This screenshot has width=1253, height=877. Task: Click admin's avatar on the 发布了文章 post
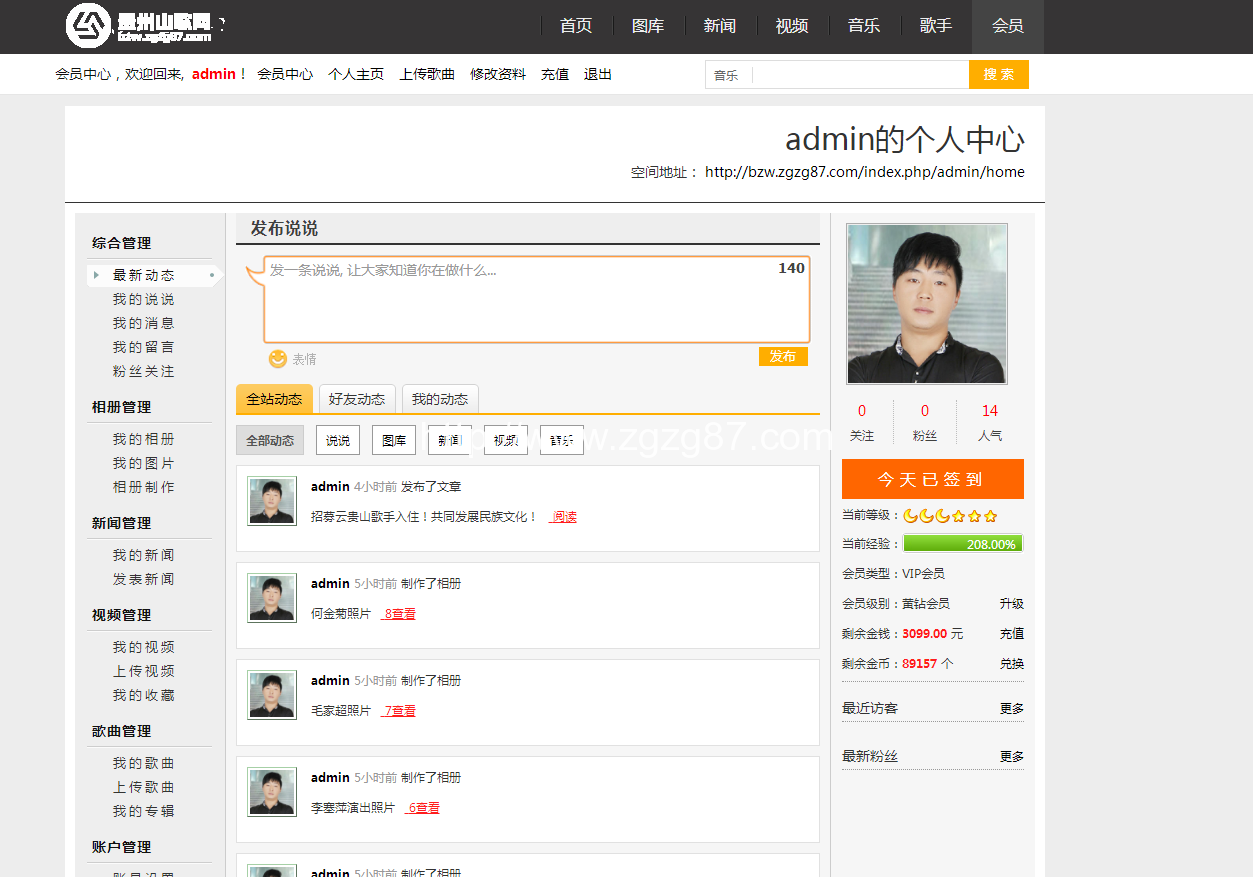pos(272,501)
